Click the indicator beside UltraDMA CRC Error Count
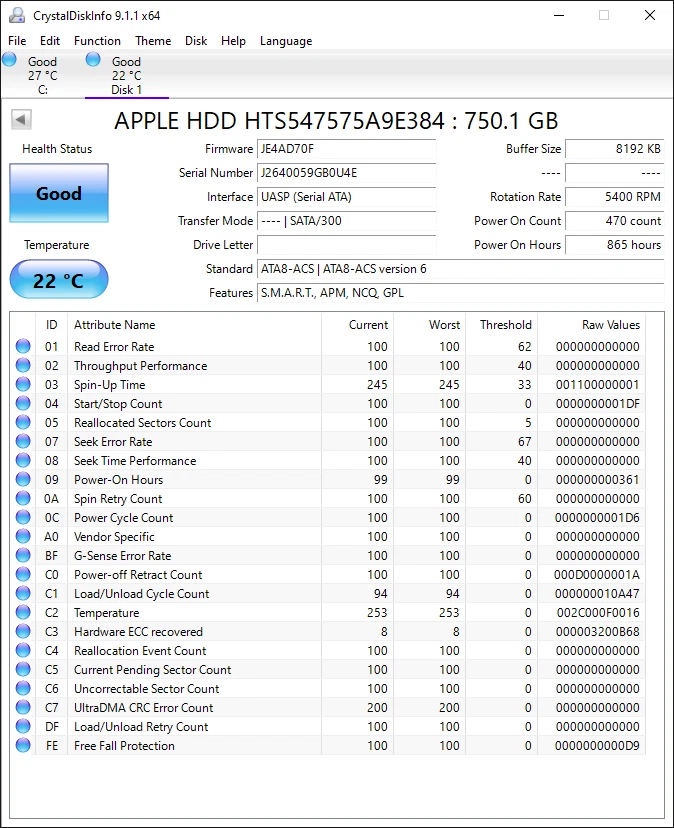This screenshot has width=674, height=828. 22,707
